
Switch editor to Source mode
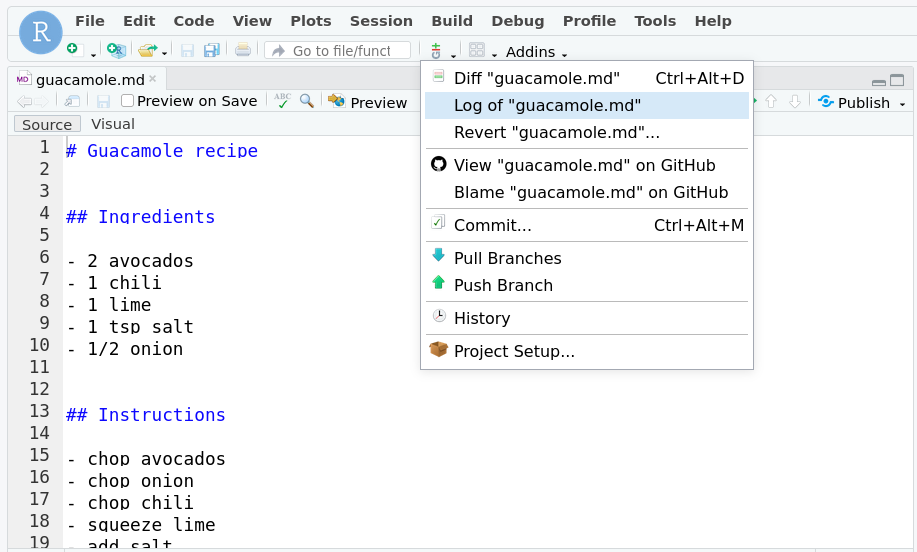(47, 124)
